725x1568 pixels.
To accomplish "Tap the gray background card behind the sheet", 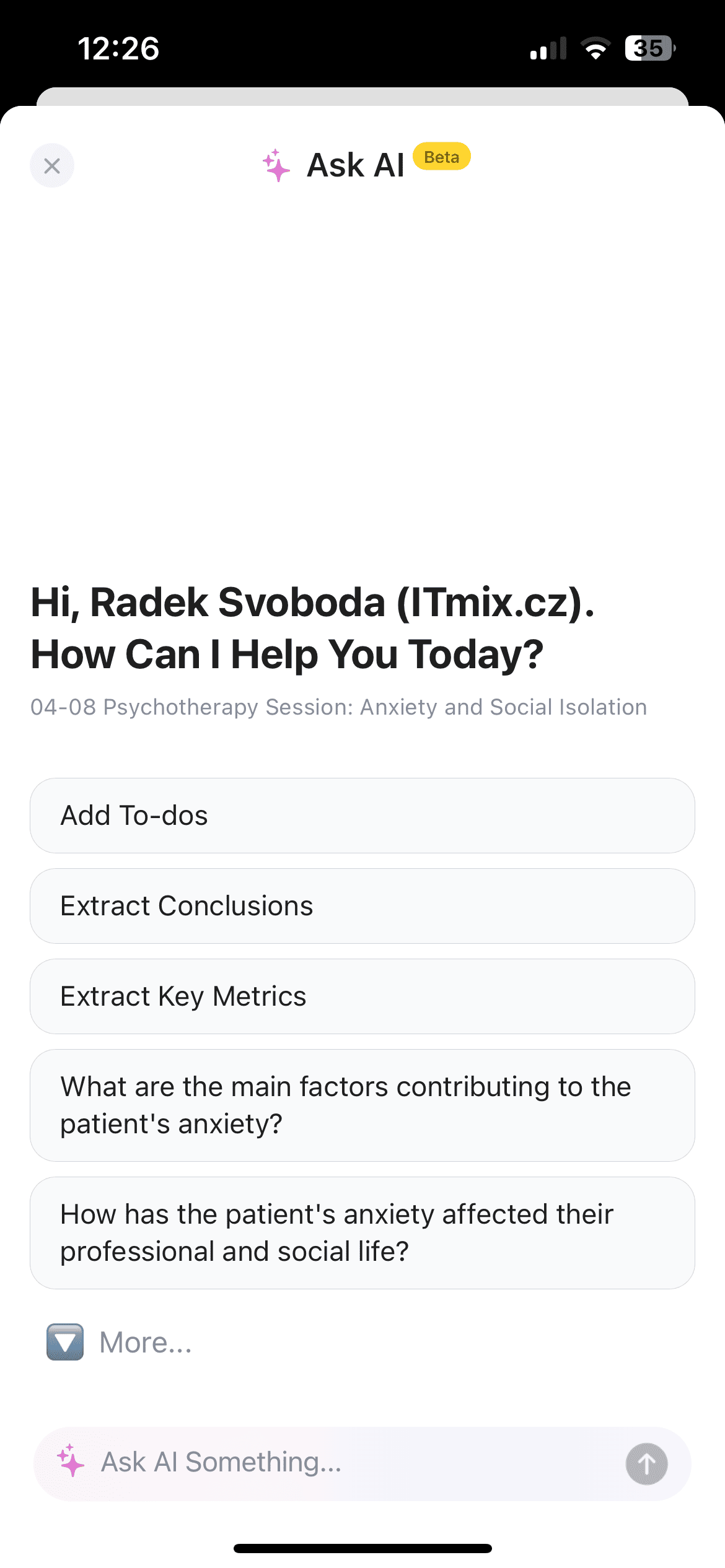I will [x=362, y=96].
